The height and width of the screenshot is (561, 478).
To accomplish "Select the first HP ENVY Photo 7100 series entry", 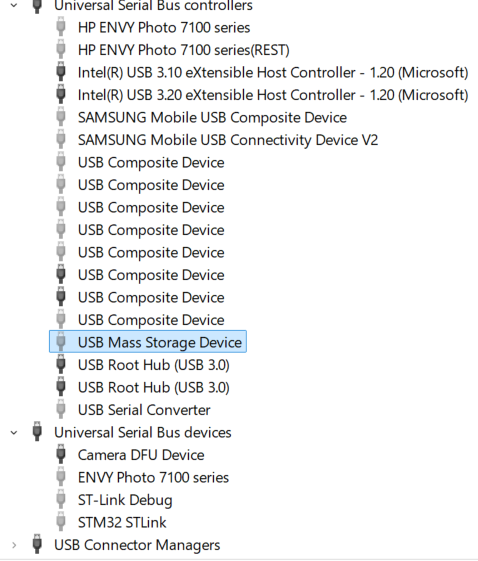I will click(164, 28).
